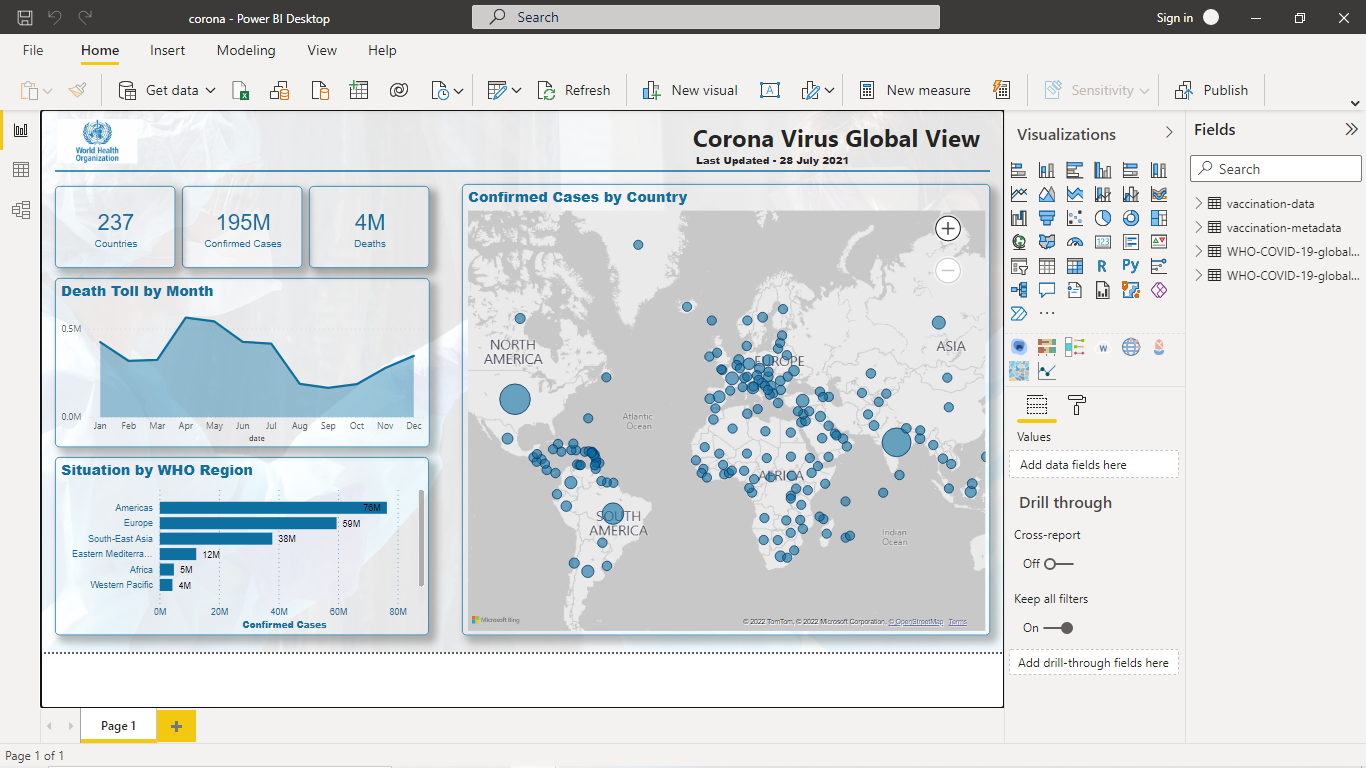The image size is (1366, 768).
Task: Select the Q&A visual icon
Action: click(x=1046, y=291)
